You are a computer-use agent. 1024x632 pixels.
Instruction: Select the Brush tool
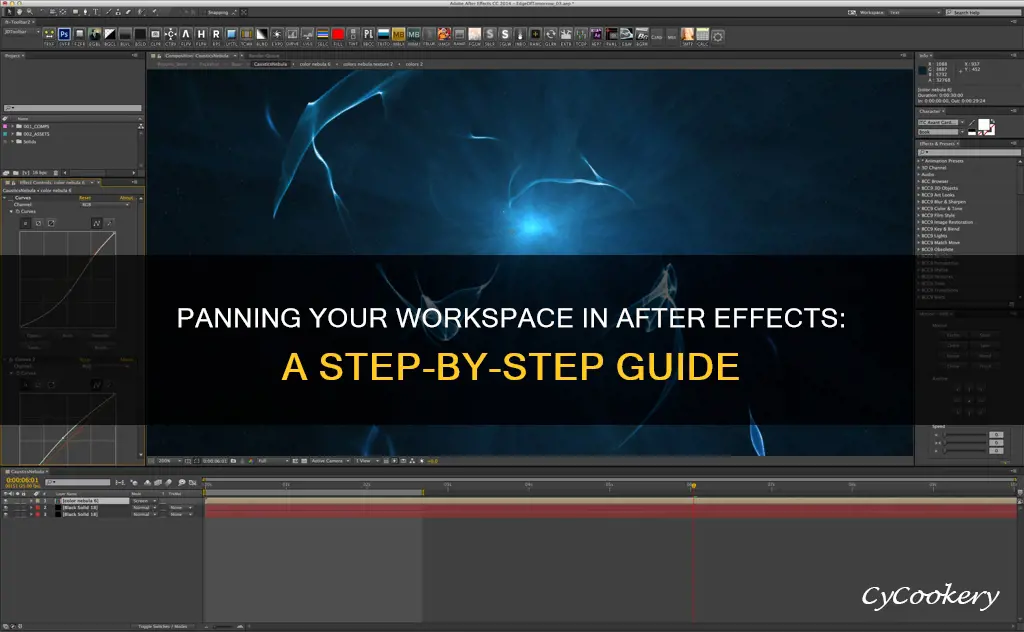(x=108, y=12)
